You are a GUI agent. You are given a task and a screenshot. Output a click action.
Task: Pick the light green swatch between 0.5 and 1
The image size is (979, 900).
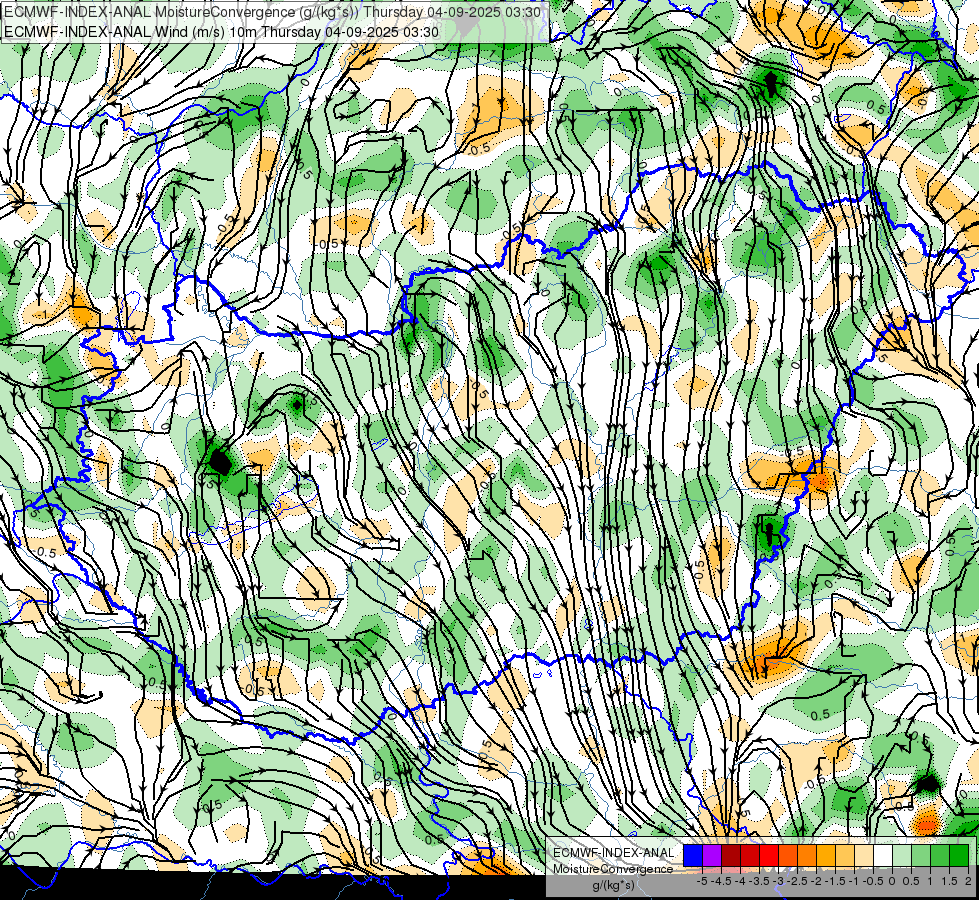(921, 855)
